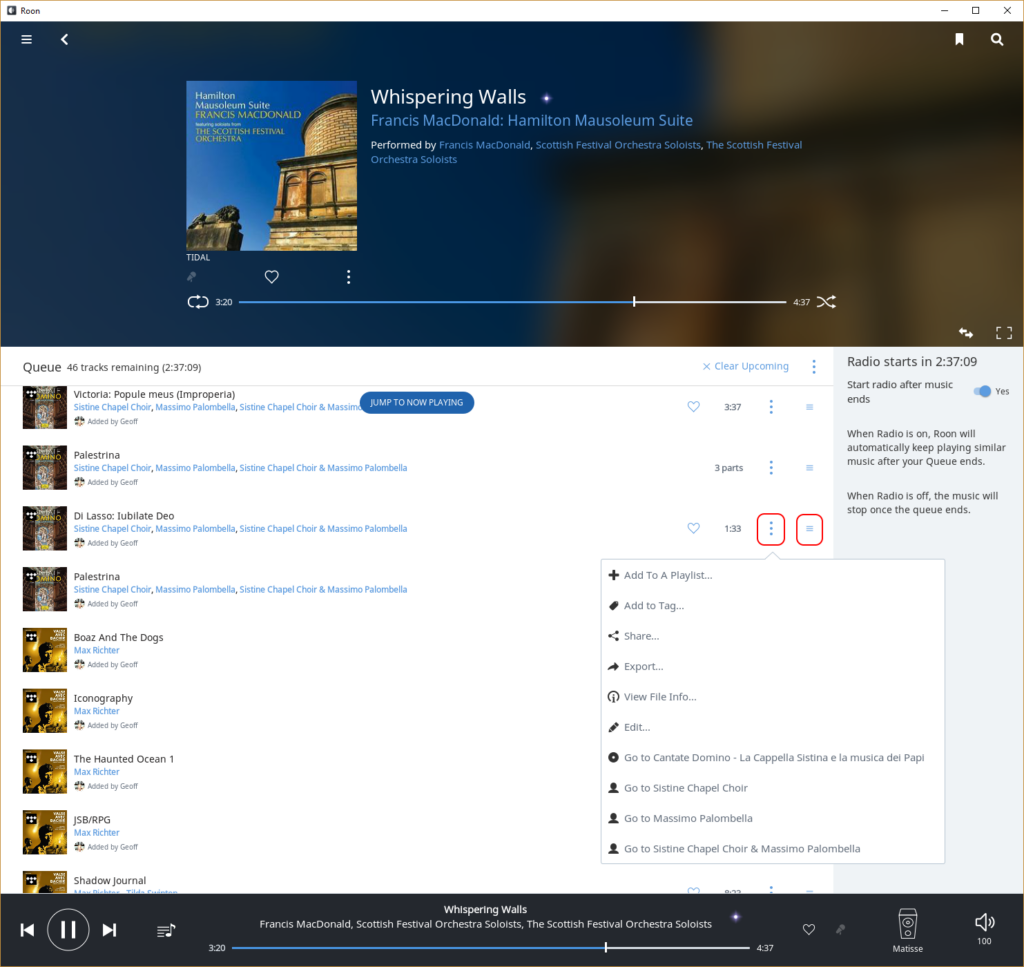
Task: Favorite Whispering Walls with the heart under the cover
Action: pos(272,277)
